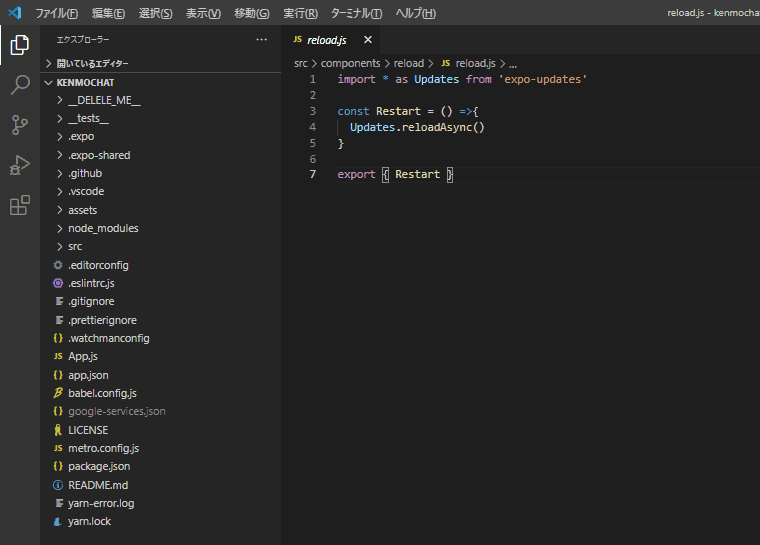Image resolution: width=760 pixels, height=545 pixels.
Task: Open App.js from the file tree
Action: [83, 356]
